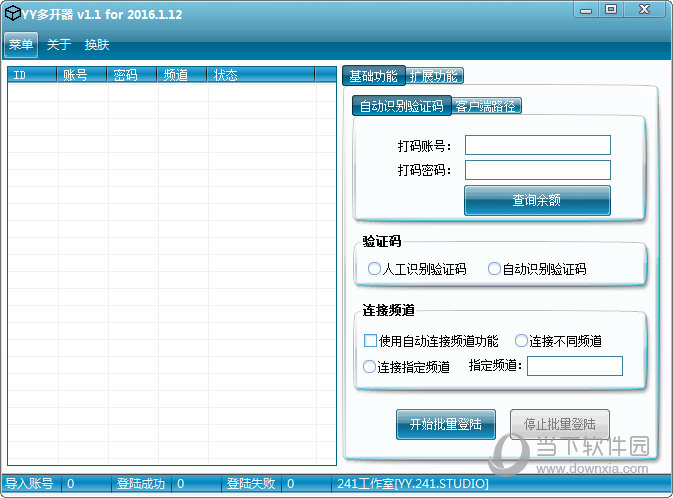The width and height of the screenshot is (673, 498).
Task: Click the 查询余额 button
Action: point(537,200)
